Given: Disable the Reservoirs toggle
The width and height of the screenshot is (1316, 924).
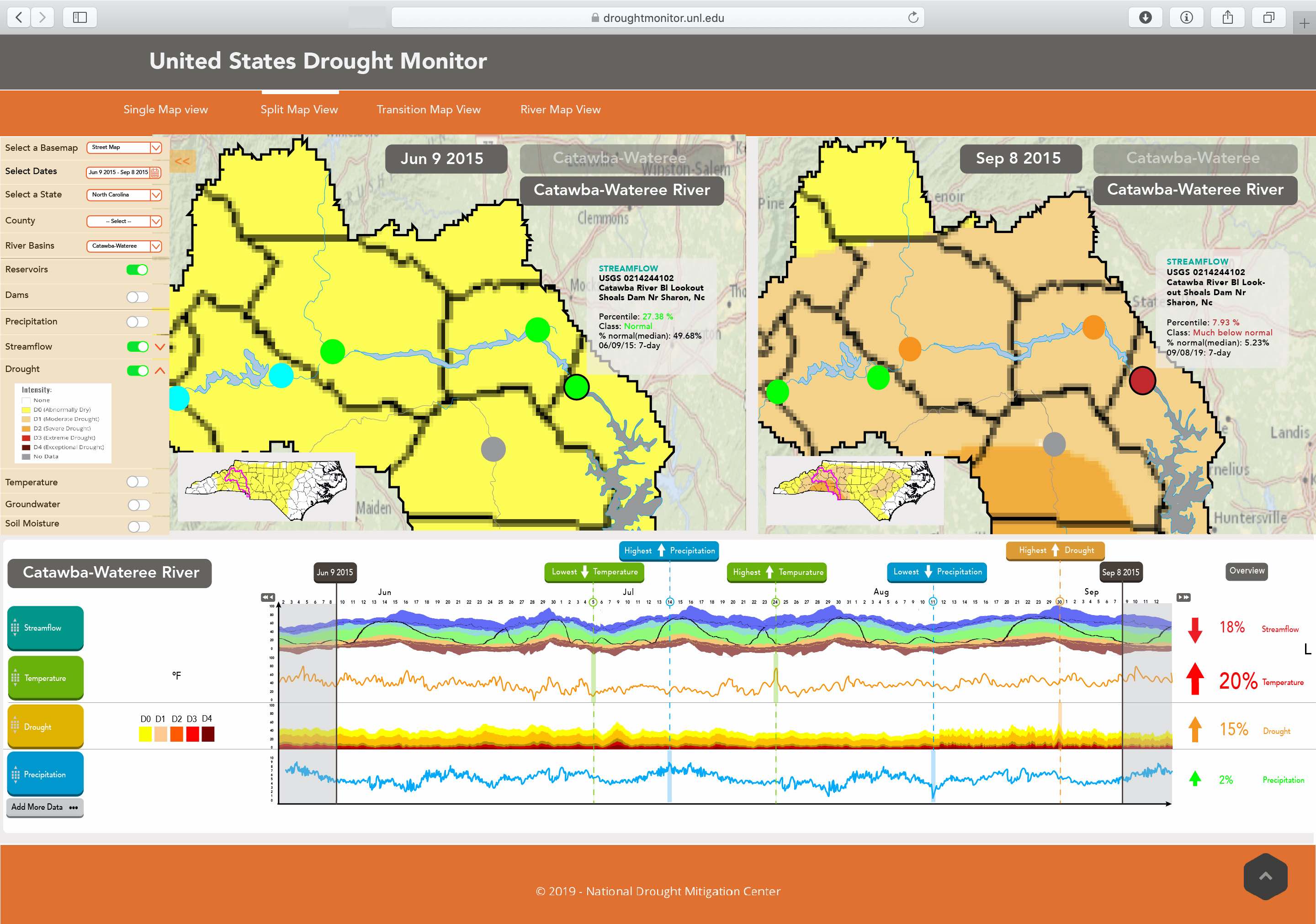Looking at the screenshot, I should [137, 270].
